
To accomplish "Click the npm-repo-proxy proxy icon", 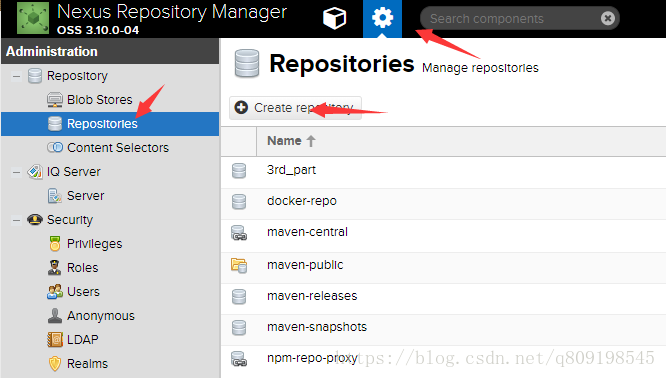I will pyautogui.click(x=239, y=359).
